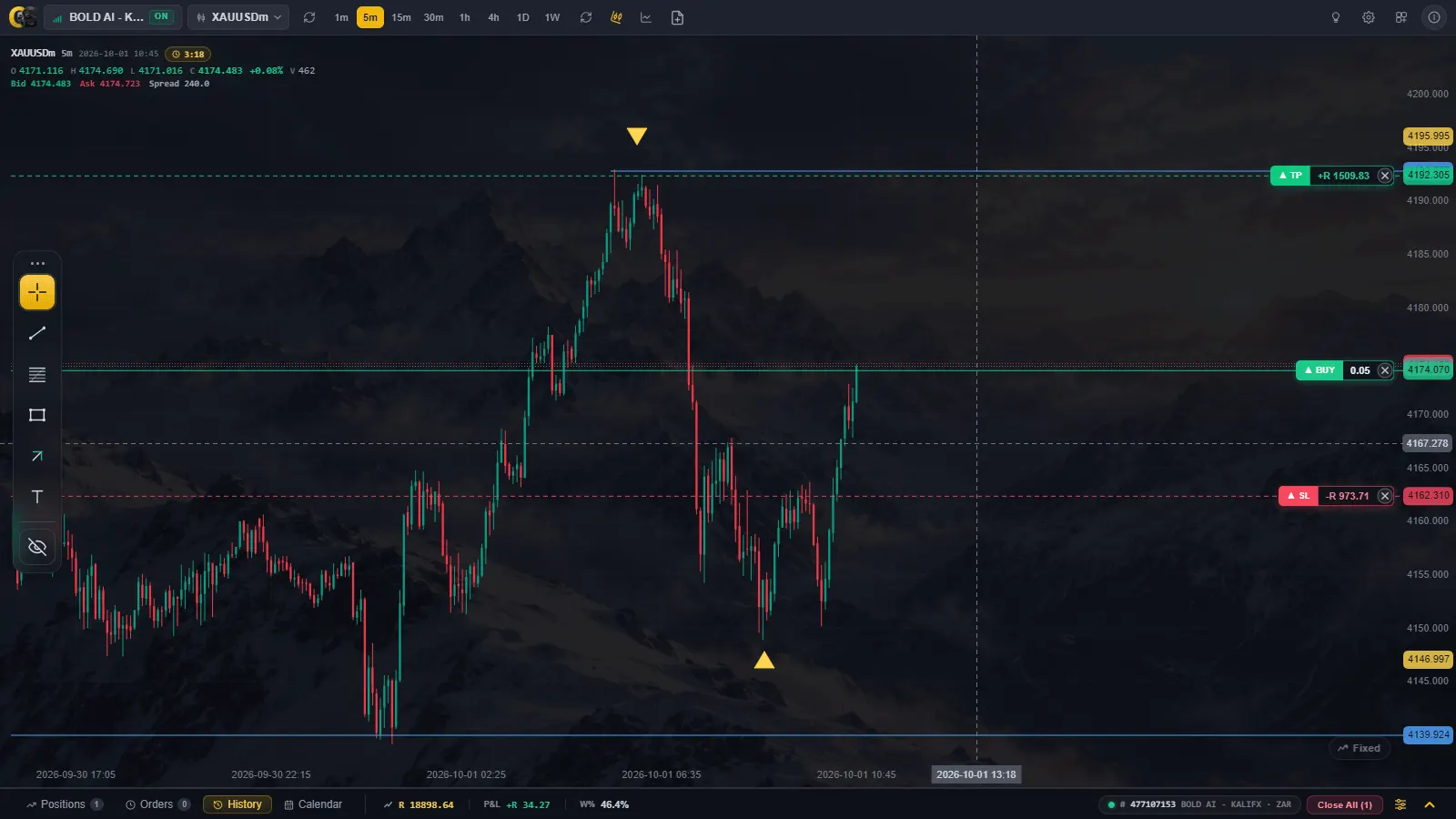Open the Orders tab
1456x819 pixels.
(x=157, y=804)
